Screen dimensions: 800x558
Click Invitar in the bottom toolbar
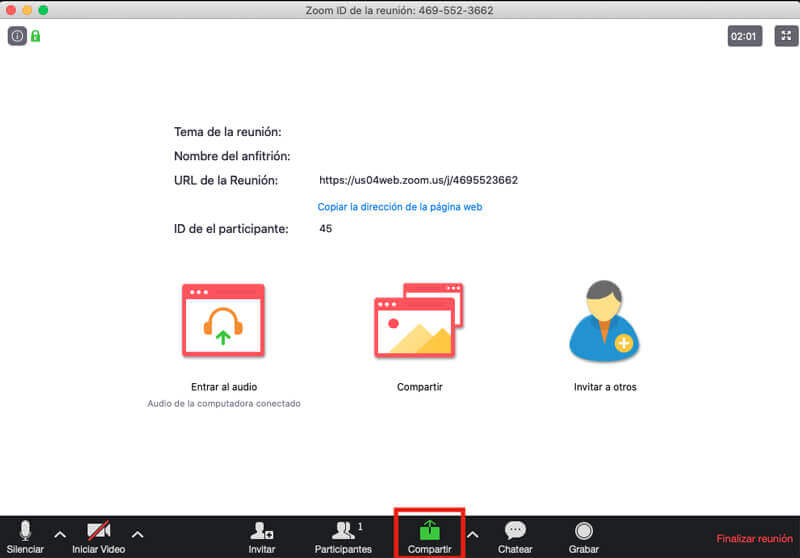[262, 537]
